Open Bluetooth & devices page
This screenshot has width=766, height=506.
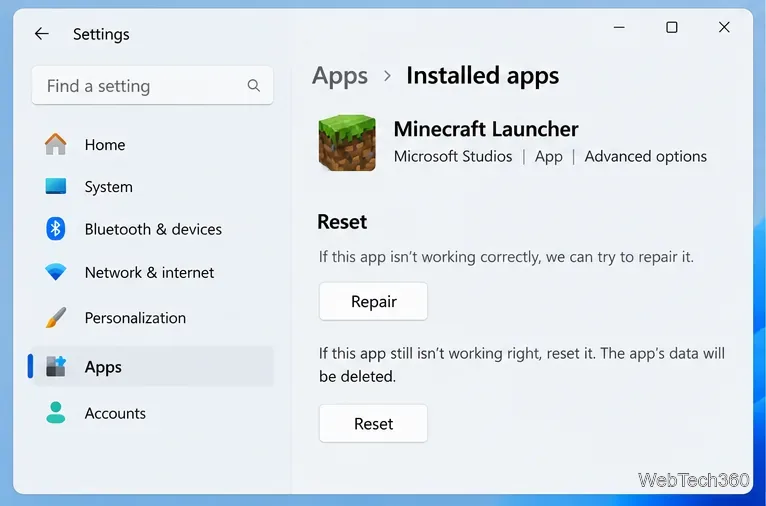(152, 229)
